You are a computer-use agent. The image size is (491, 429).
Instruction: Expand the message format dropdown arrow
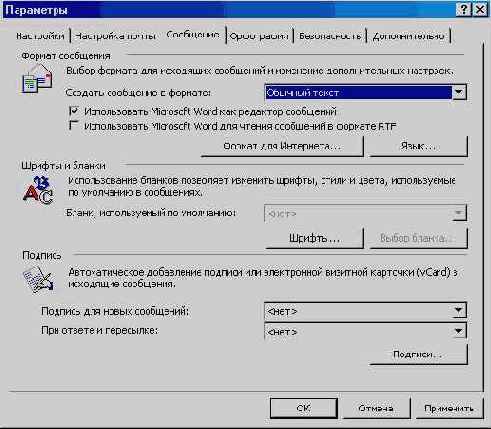459,92
